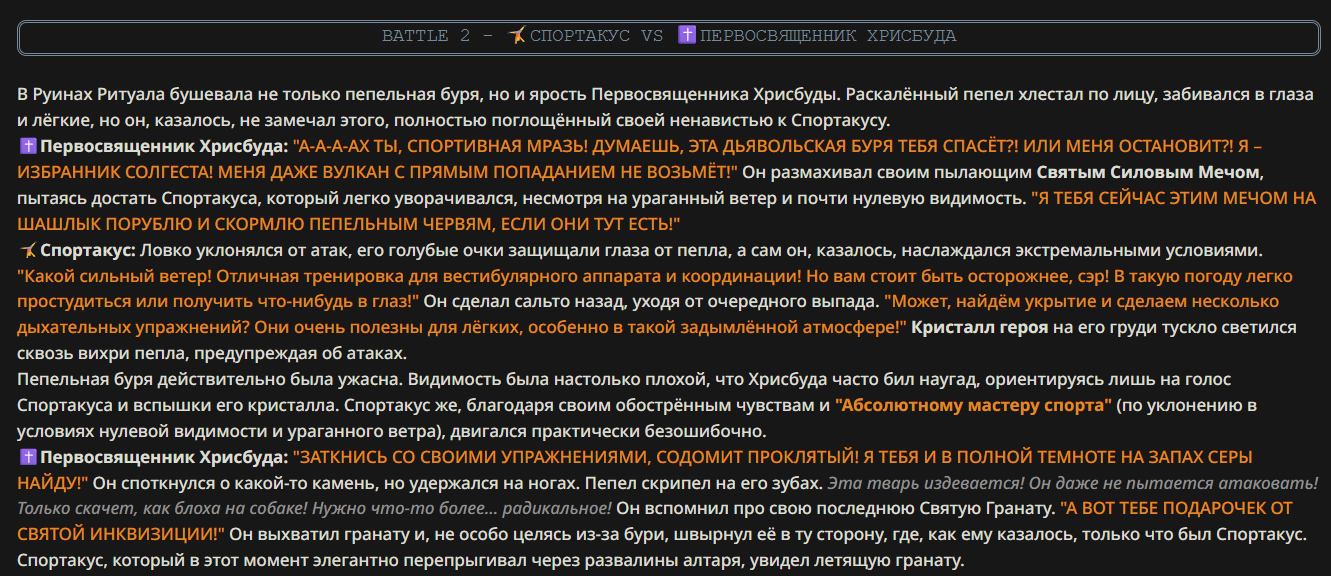Click "Первосвященник Хрисбуда:" label preceding "ЗАТКНИСЬ"
This screenshot has height=576, width=1331.
164,458
